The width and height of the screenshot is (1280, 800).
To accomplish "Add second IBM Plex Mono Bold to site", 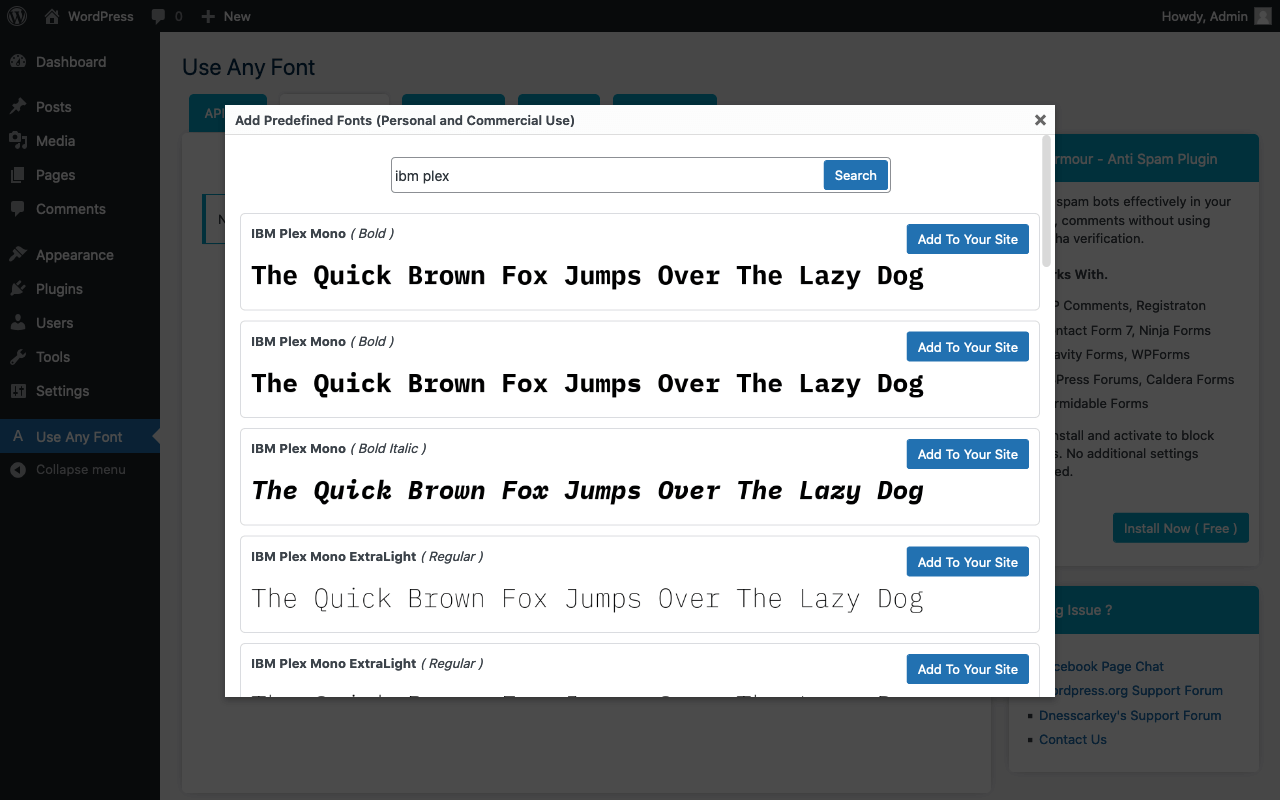I will coord(968,347).
